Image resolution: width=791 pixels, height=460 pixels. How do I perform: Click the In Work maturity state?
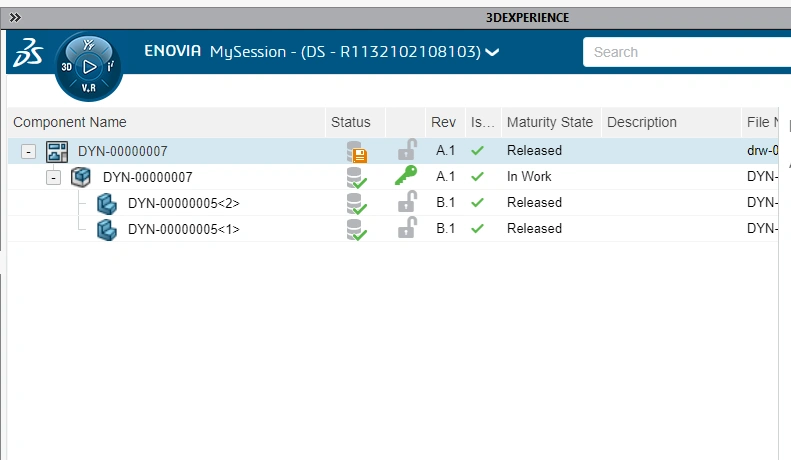click(x=529, y=177)
